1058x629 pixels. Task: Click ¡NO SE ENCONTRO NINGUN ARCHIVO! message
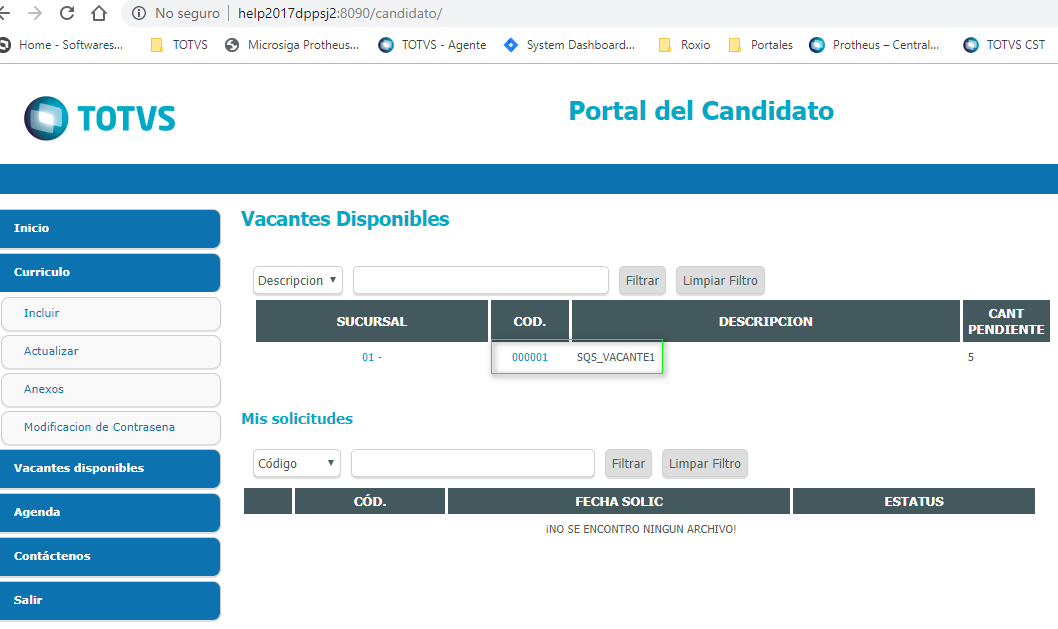[640, 529]
